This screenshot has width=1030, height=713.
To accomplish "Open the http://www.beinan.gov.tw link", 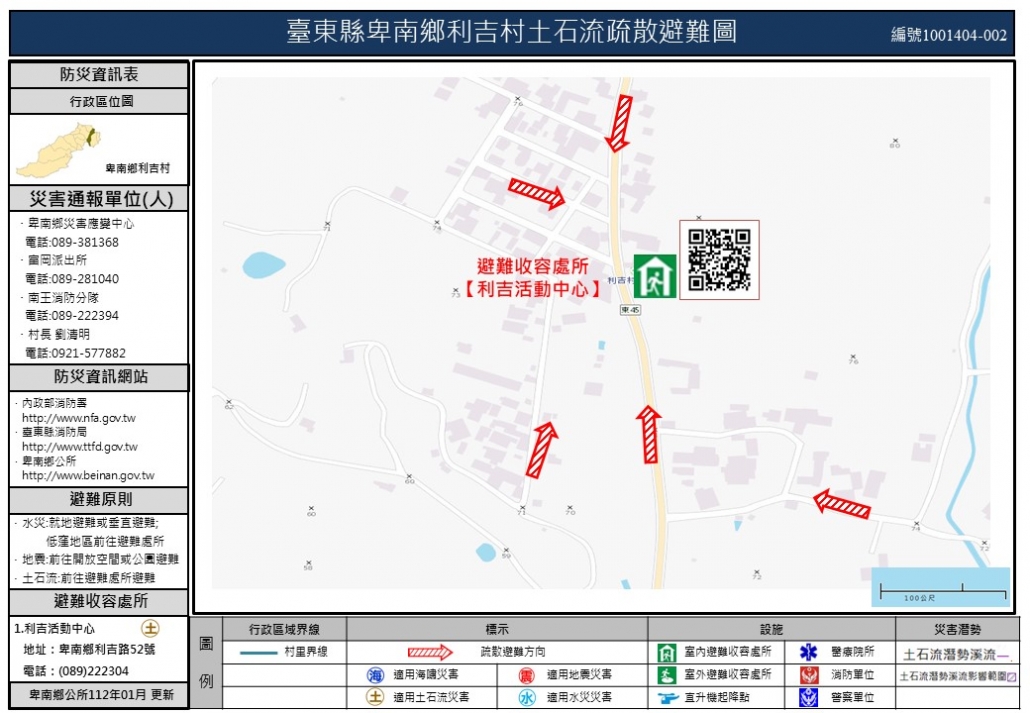I will (x=88, y=475).
